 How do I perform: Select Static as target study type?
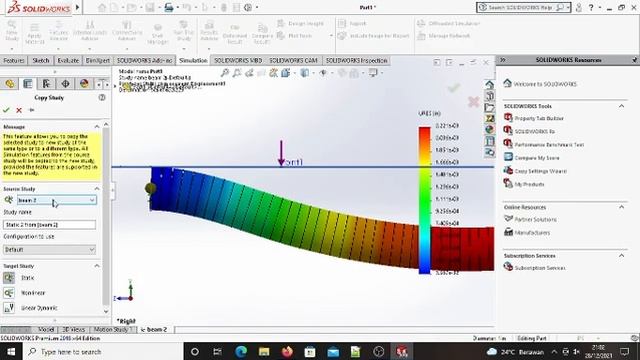tap(9, 278)
